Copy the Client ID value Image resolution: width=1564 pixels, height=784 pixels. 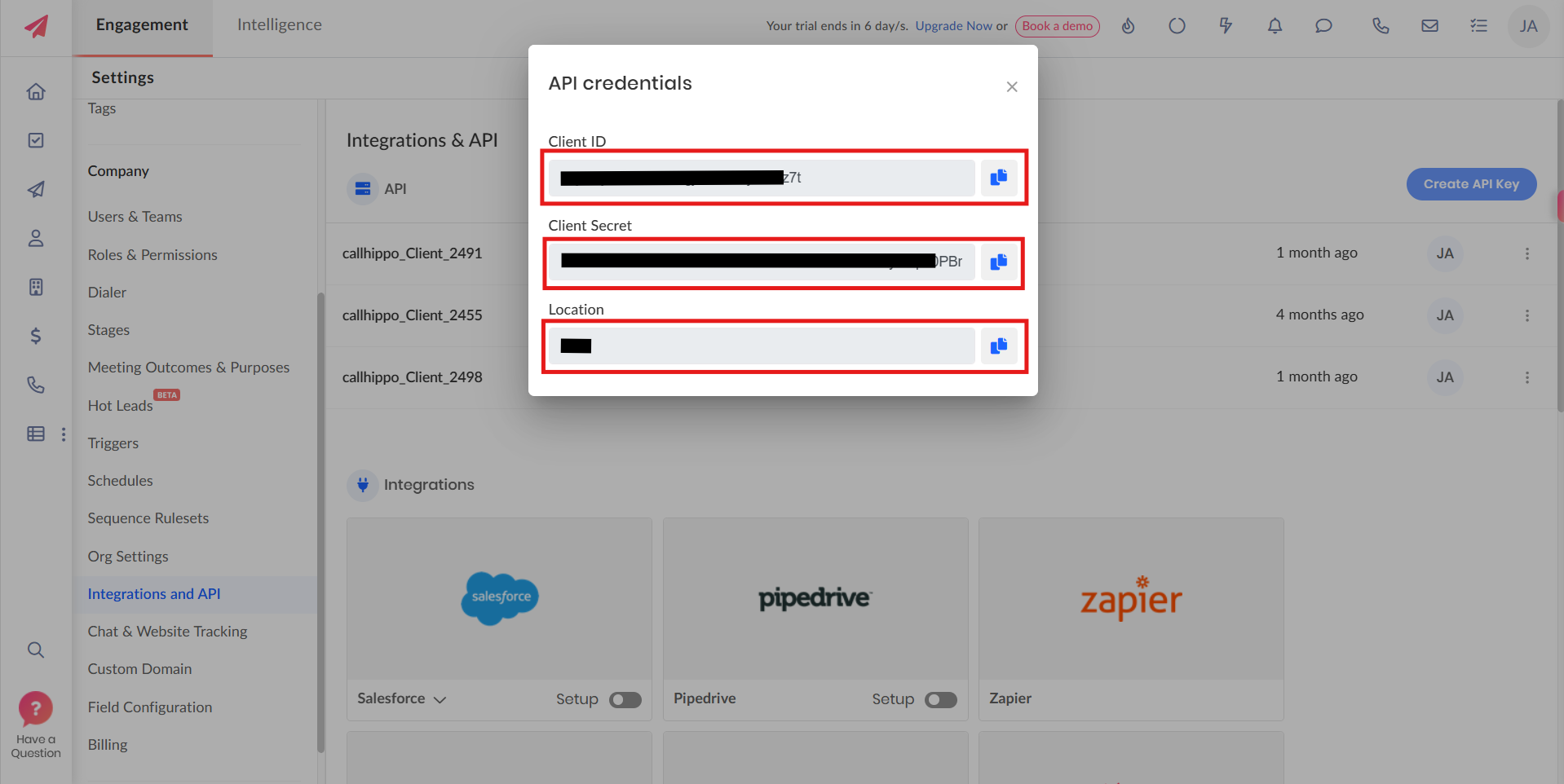coord(999,178)
